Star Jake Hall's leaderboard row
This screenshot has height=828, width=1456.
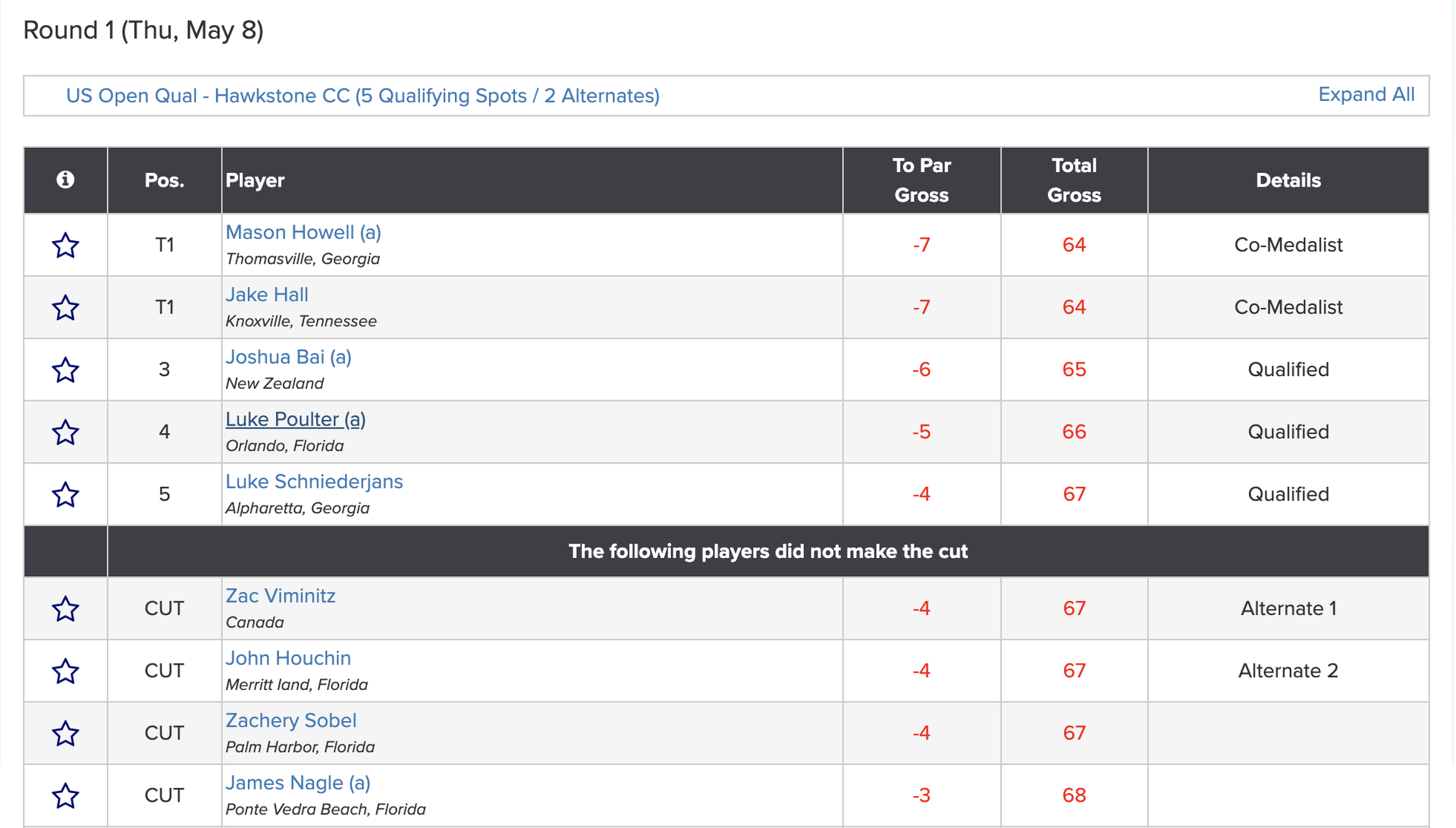coord(65,308)
